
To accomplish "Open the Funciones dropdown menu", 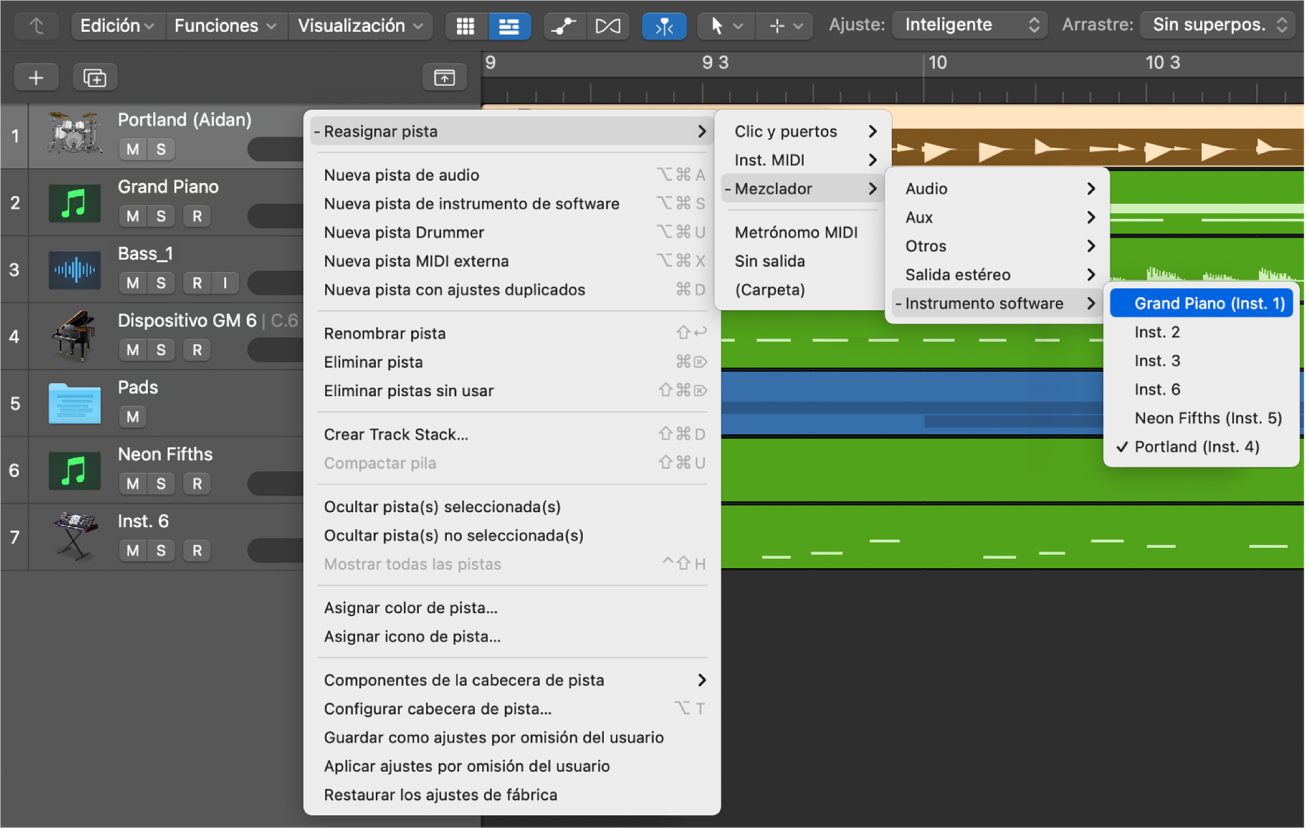I will [225, 26].
